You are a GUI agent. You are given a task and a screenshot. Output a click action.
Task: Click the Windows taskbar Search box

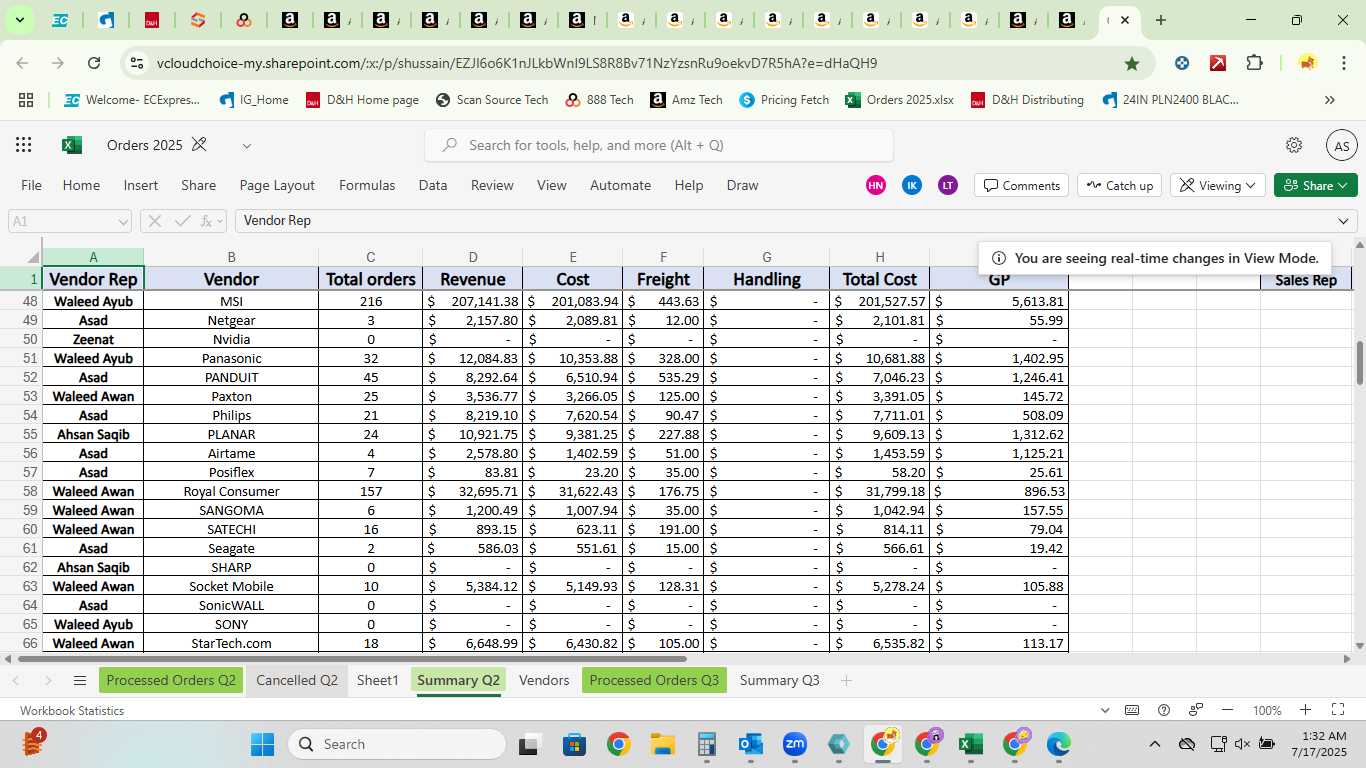pos(396,744)
